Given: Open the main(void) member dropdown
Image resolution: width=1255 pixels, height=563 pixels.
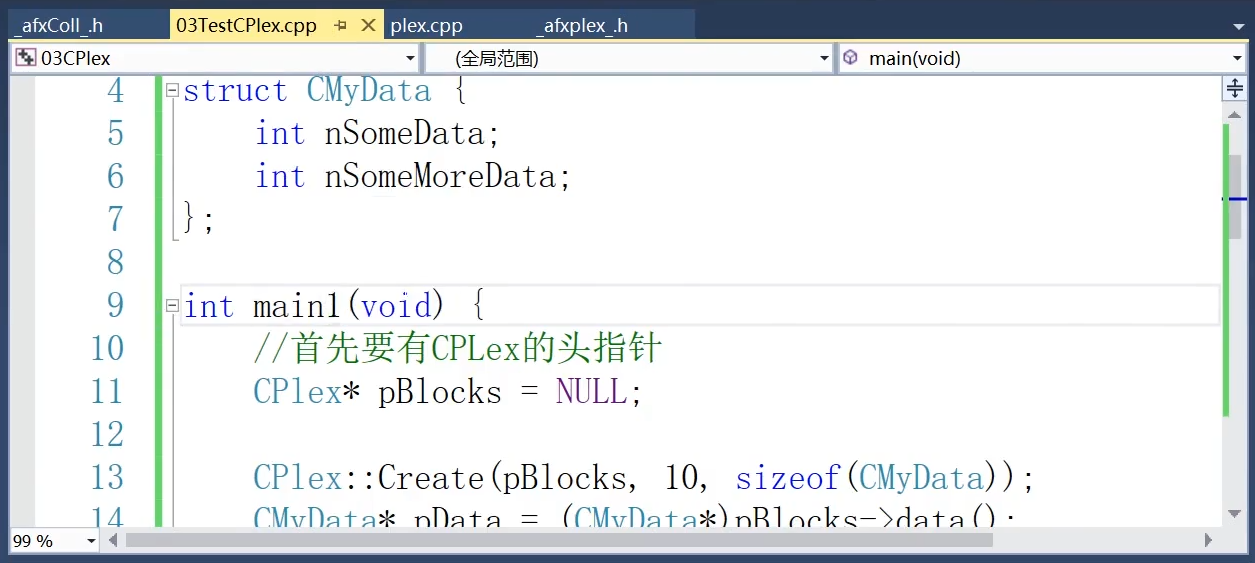Looking at the screenshot, I should 1237,58.
